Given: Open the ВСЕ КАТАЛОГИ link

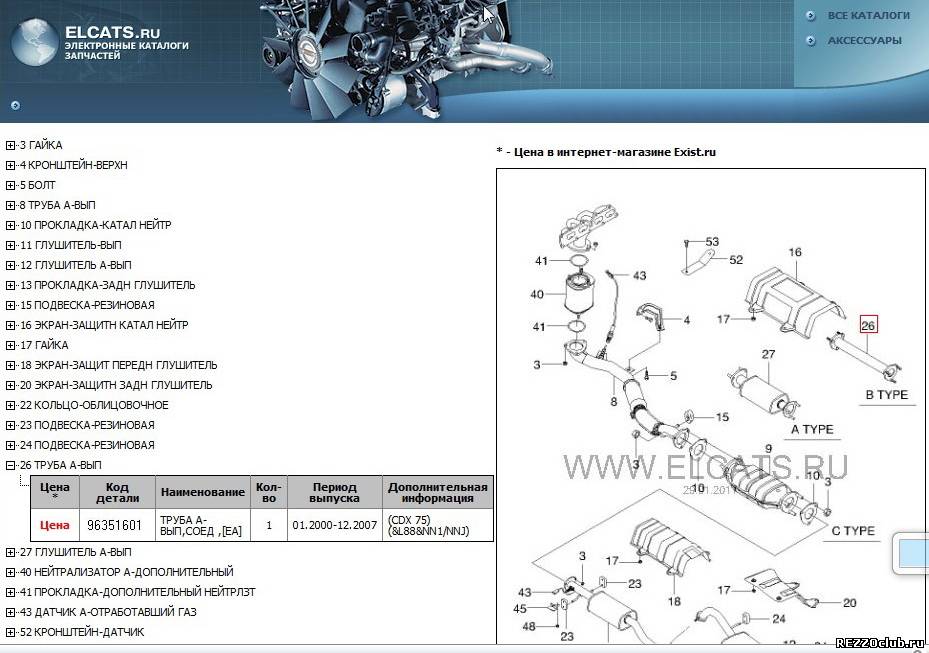Looking at the screenshot, I should point(869,16).
